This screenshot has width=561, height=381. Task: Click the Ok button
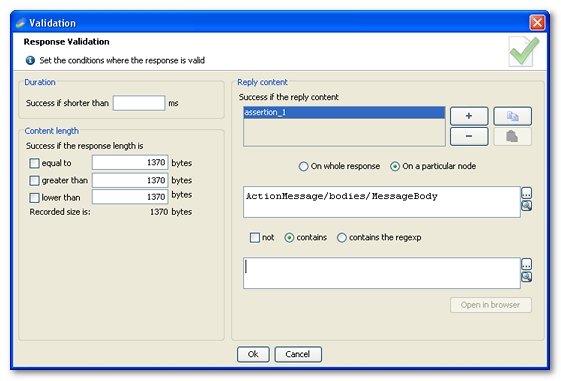pyautogui.click(x=253, y=354)
